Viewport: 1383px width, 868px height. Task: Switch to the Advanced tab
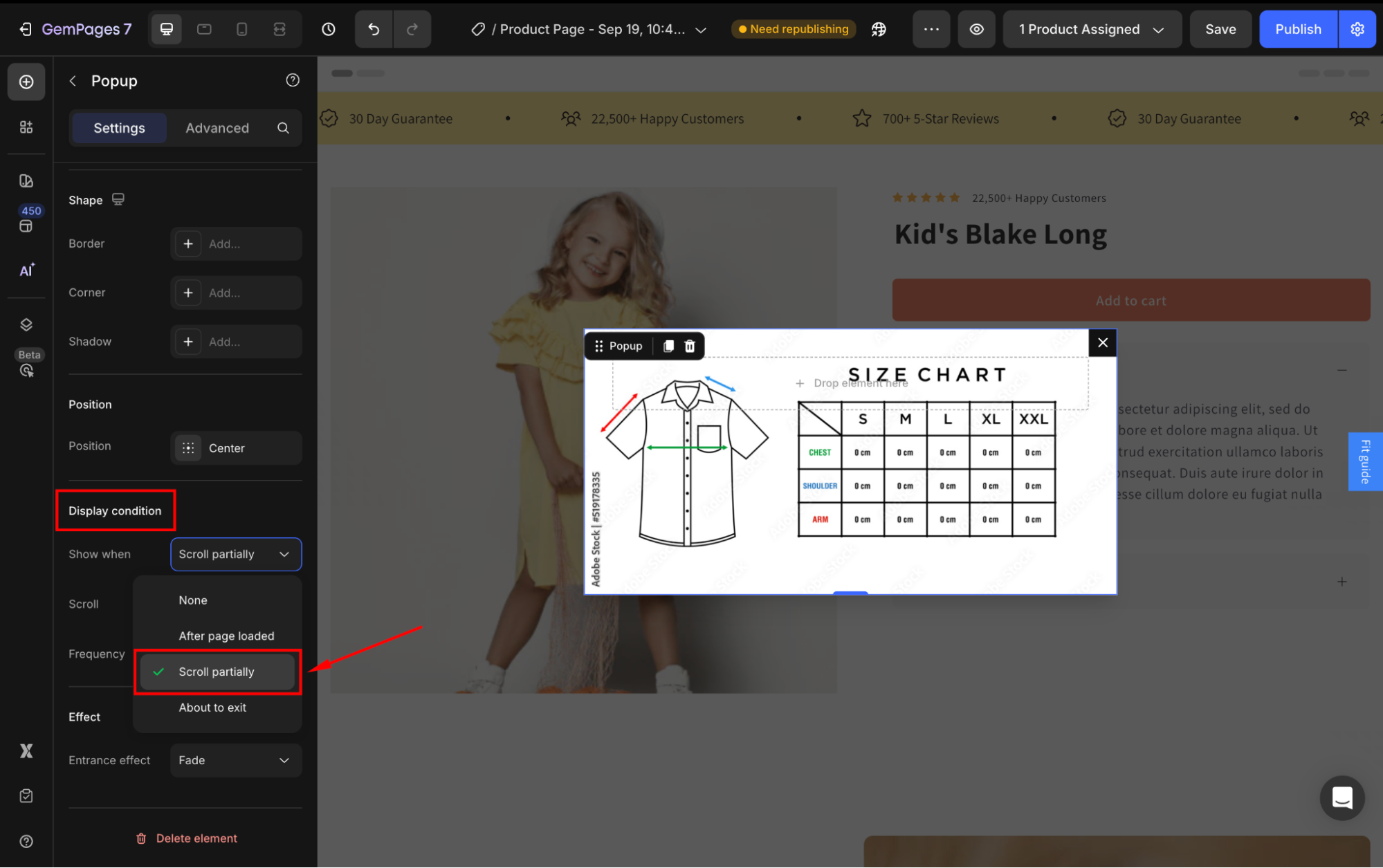(x=217, y=128)
